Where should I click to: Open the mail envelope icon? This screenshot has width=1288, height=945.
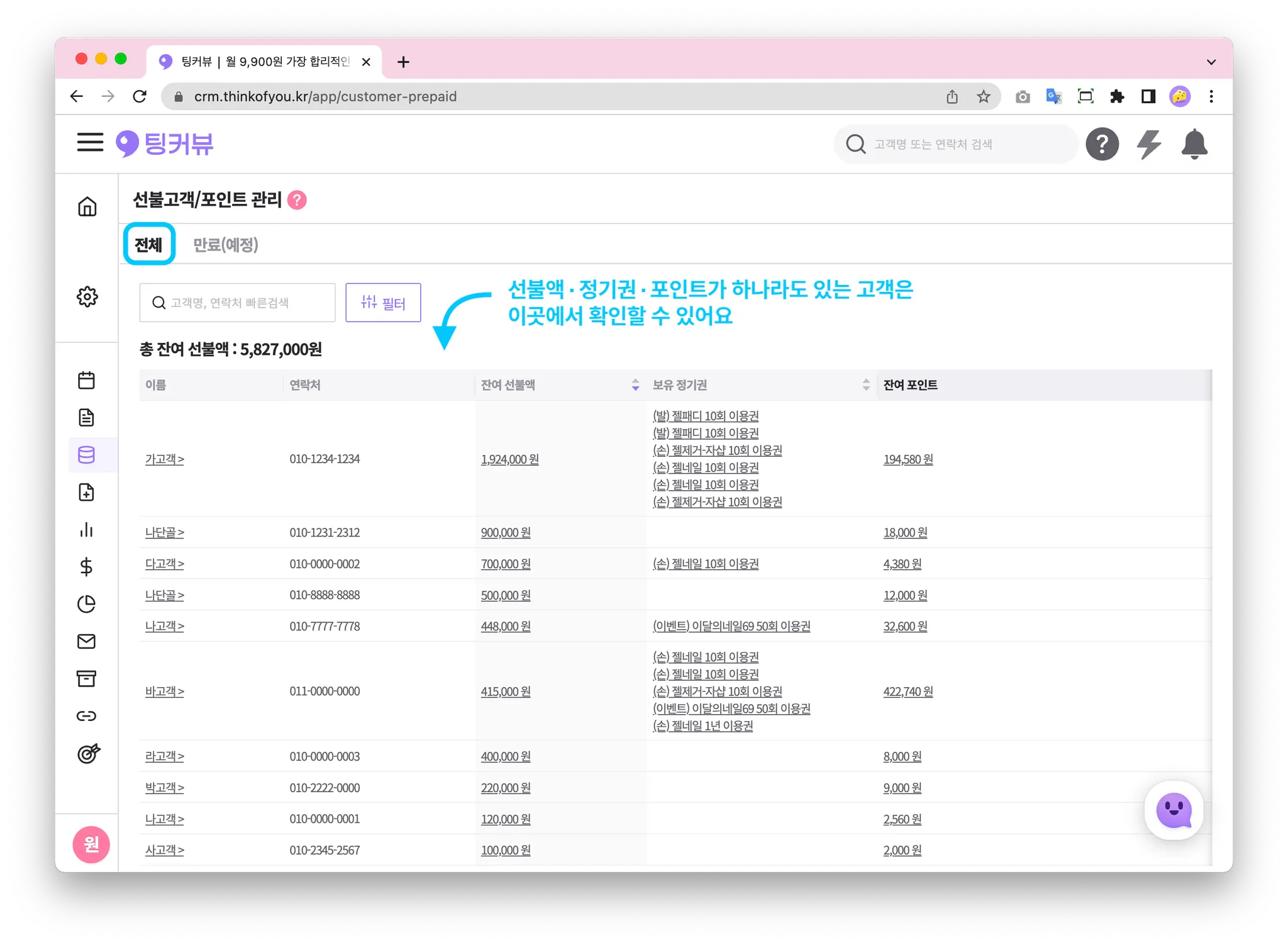coord(87,641)
